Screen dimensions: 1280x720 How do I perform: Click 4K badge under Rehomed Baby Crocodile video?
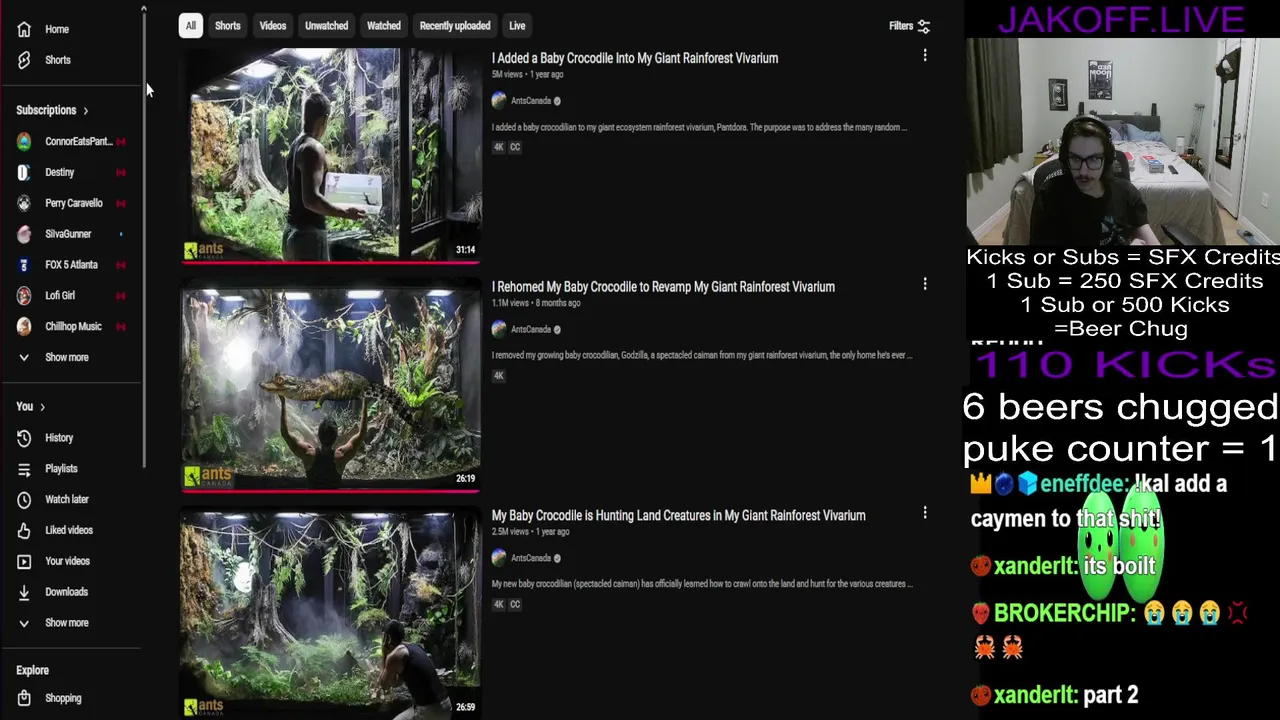click(498, 376)
